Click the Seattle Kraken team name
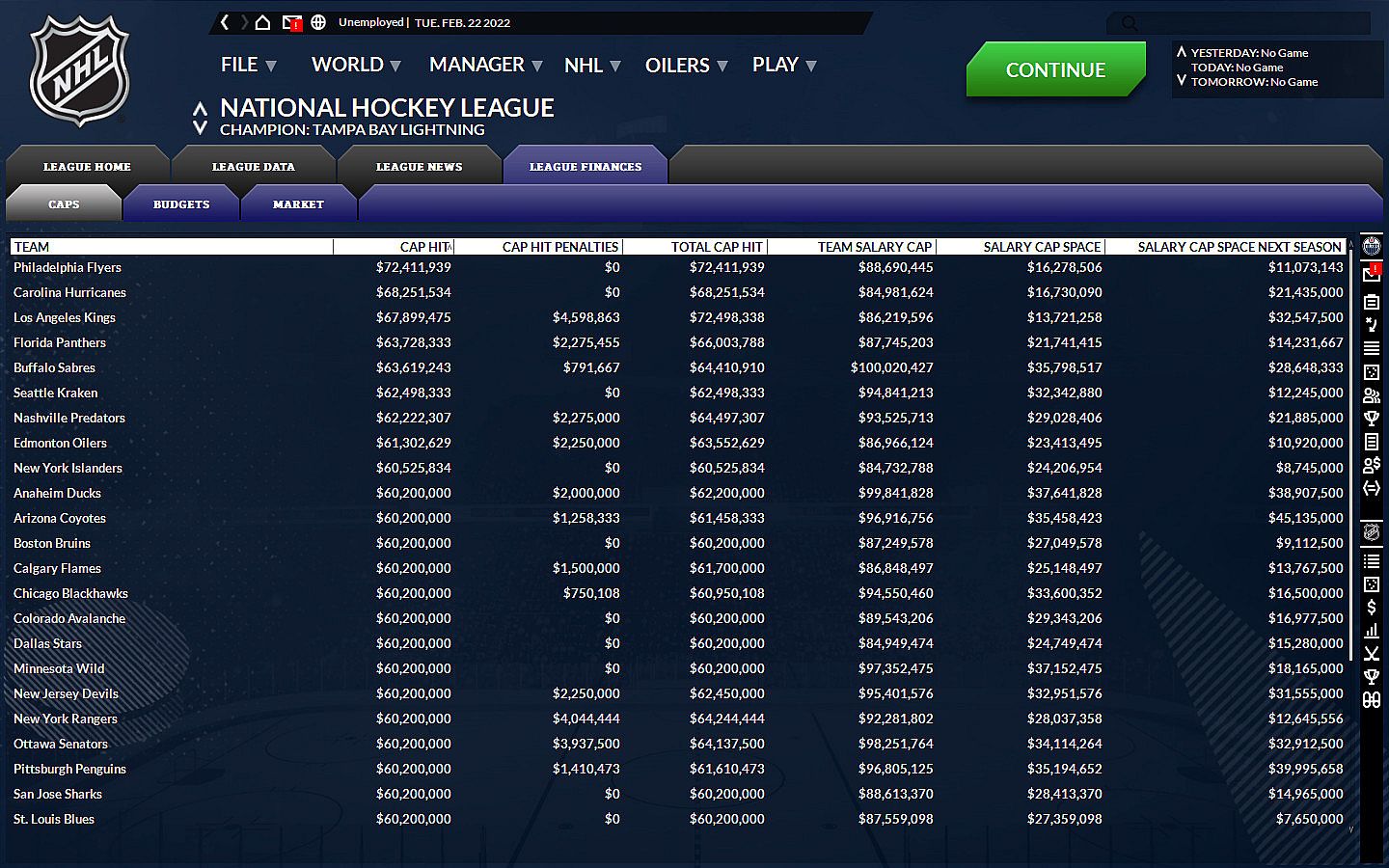The height and width of the screenshot is (868, 1389). (x=55, y=393)
